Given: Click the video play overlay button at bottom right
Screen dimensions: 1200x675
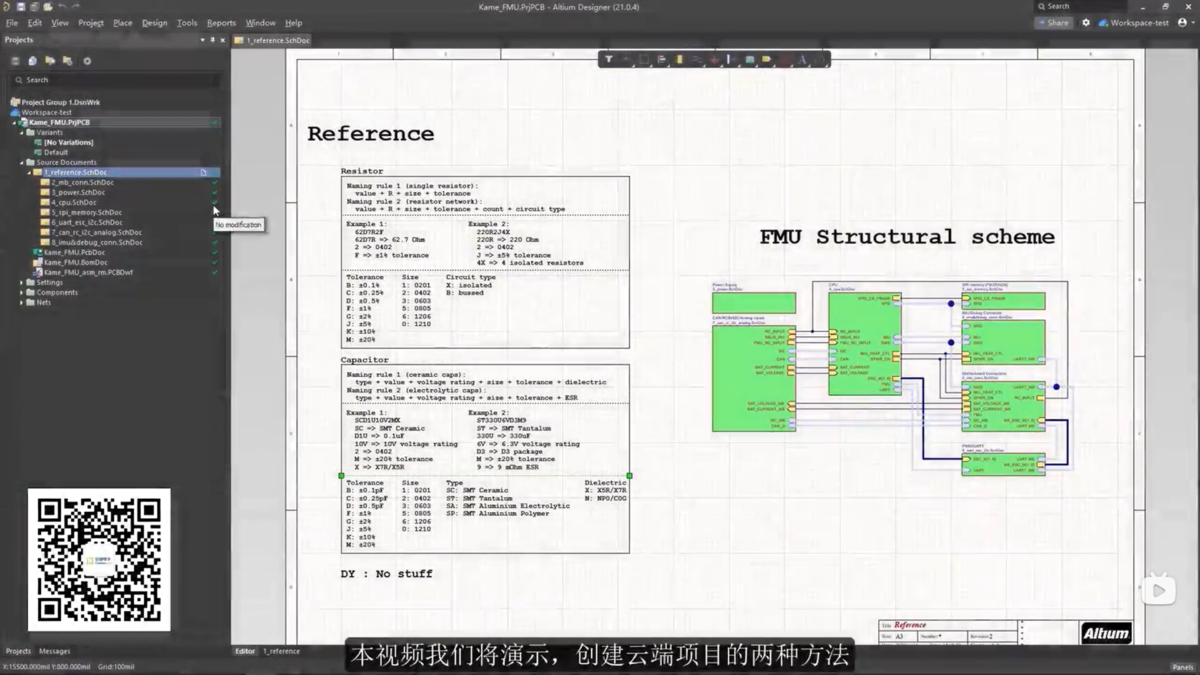Looking at the screenshot, I should 1158,590.
